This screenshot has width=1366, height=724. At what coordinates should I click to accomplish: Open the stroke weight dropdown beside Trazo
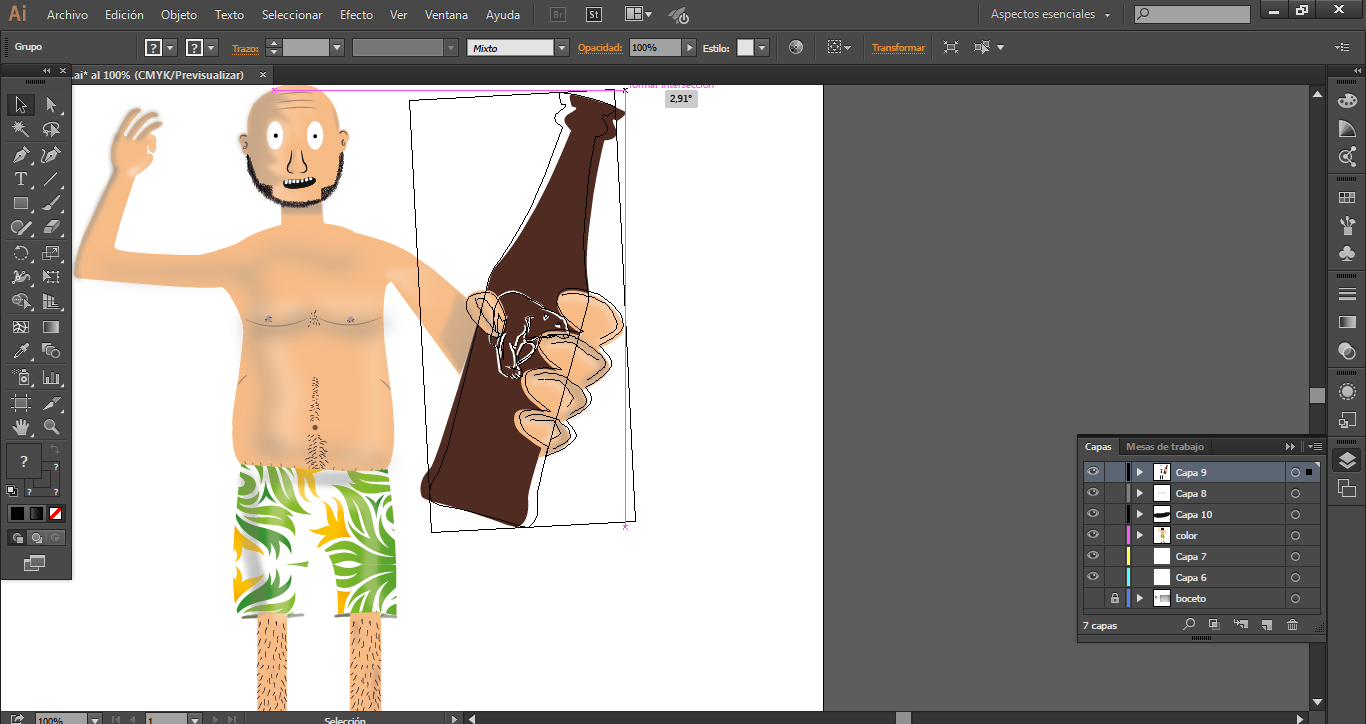click(x=337, y=48)
